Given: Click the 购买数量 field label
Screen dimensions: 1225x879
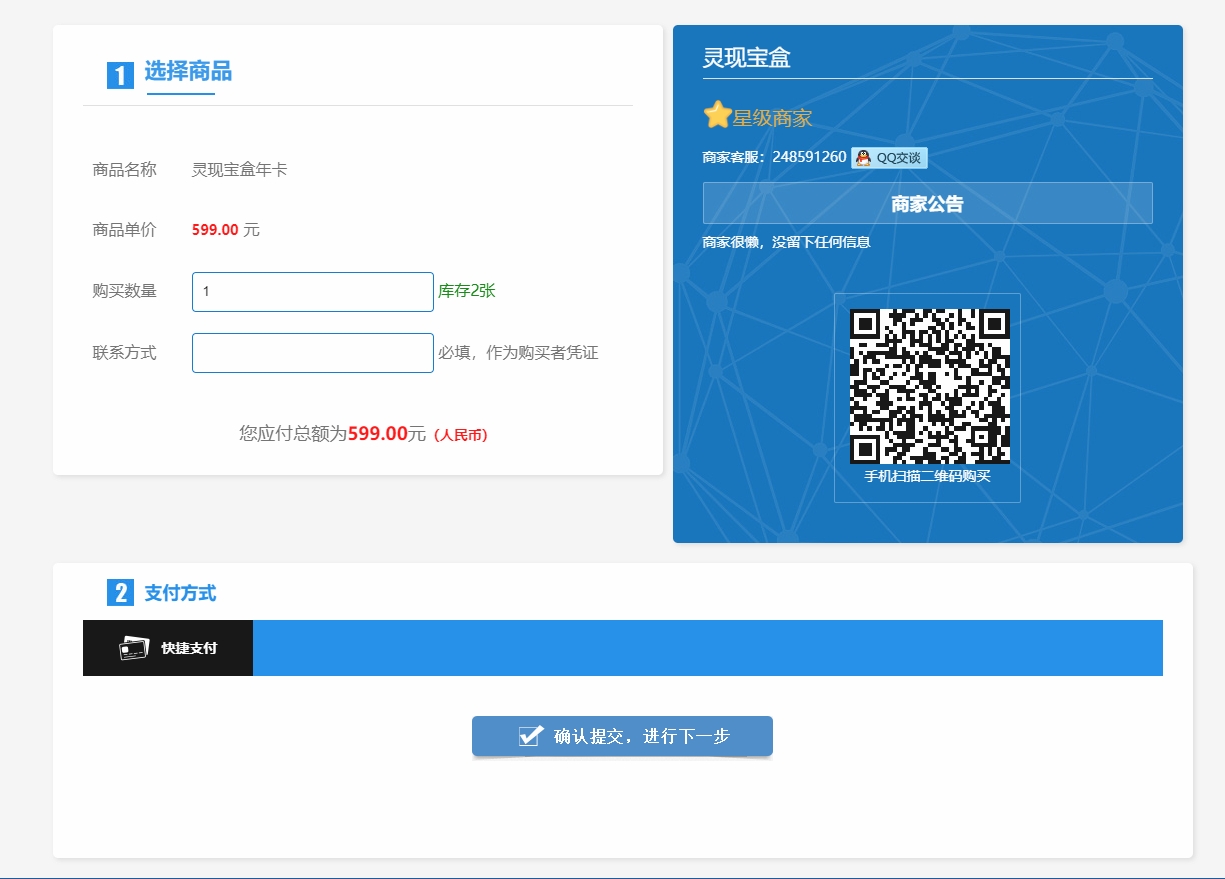Looking at the screenshot, I should (125, 291).
